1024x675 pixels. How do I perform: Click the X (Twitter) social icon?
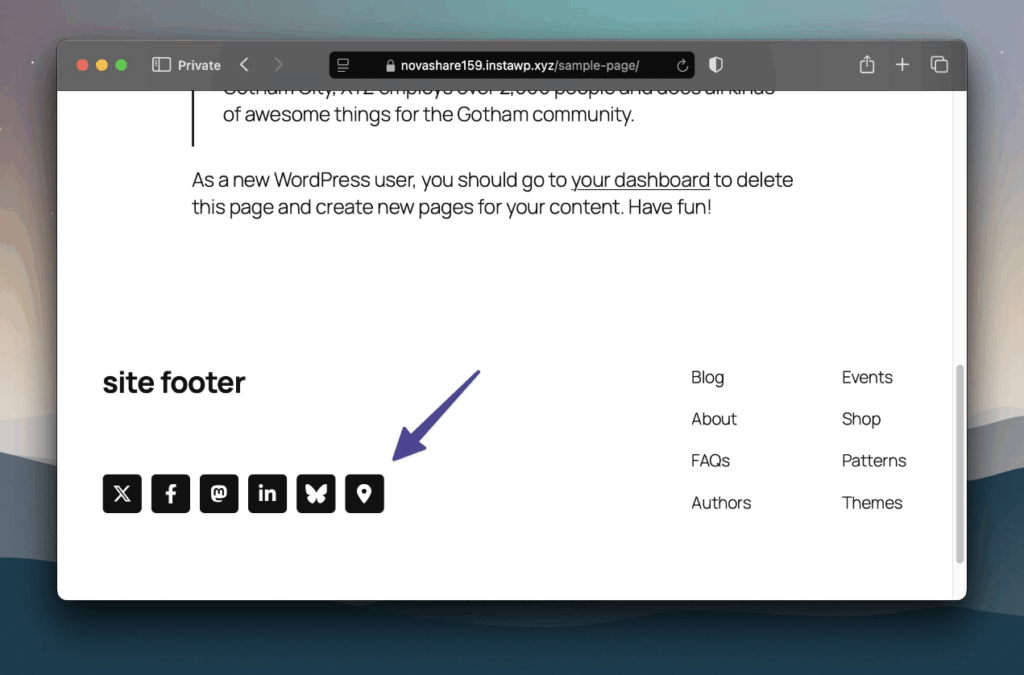click(122, 494)
